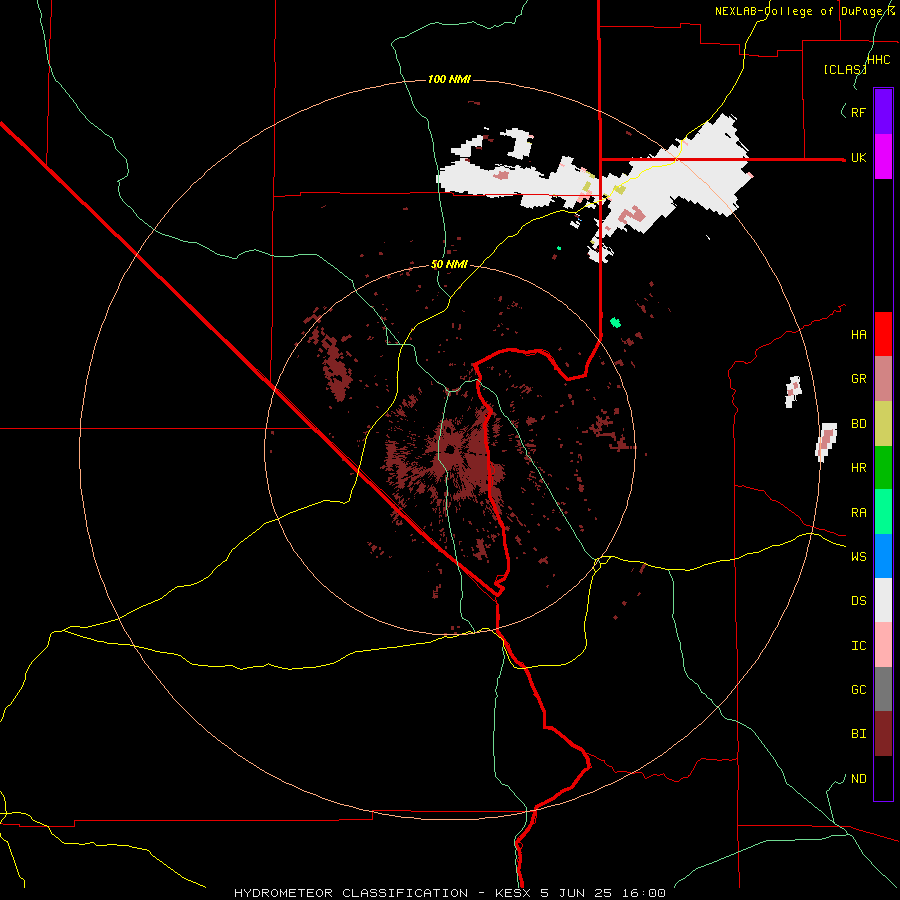Click the NEXLAB-College of DuPage credit text

coord(805,11)
